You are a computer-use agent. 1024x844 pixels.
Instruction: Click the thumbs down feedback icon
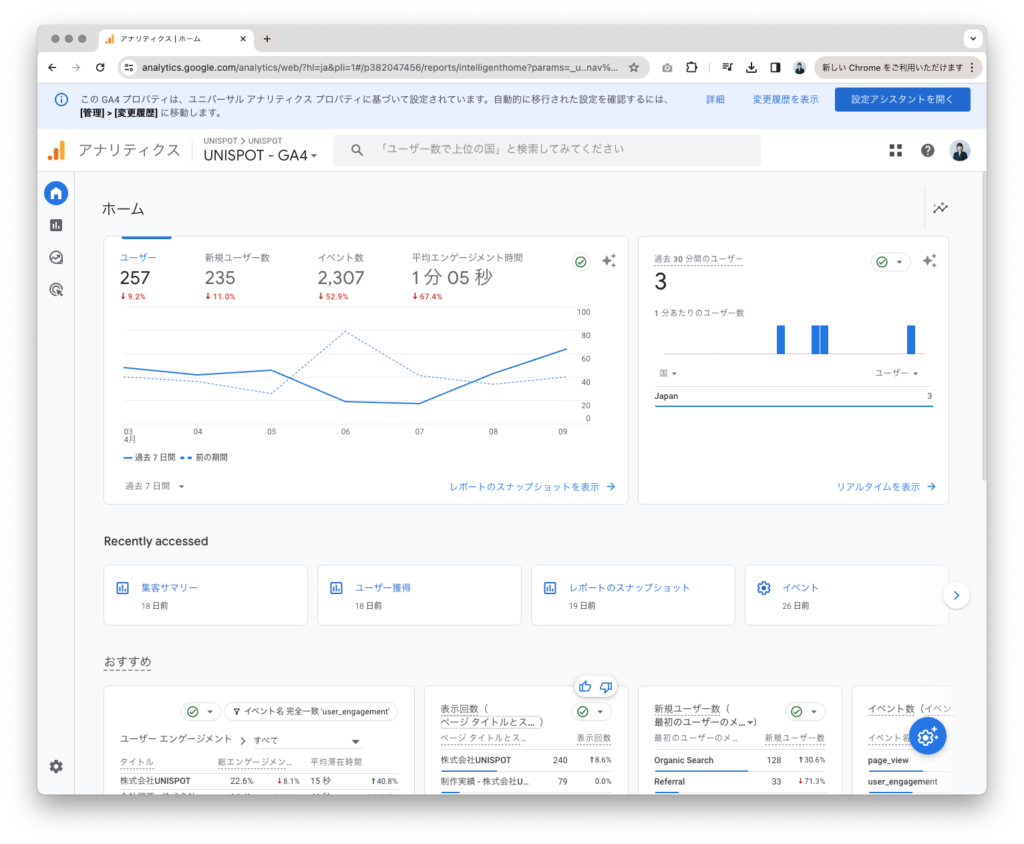click(x=606, y=687)
